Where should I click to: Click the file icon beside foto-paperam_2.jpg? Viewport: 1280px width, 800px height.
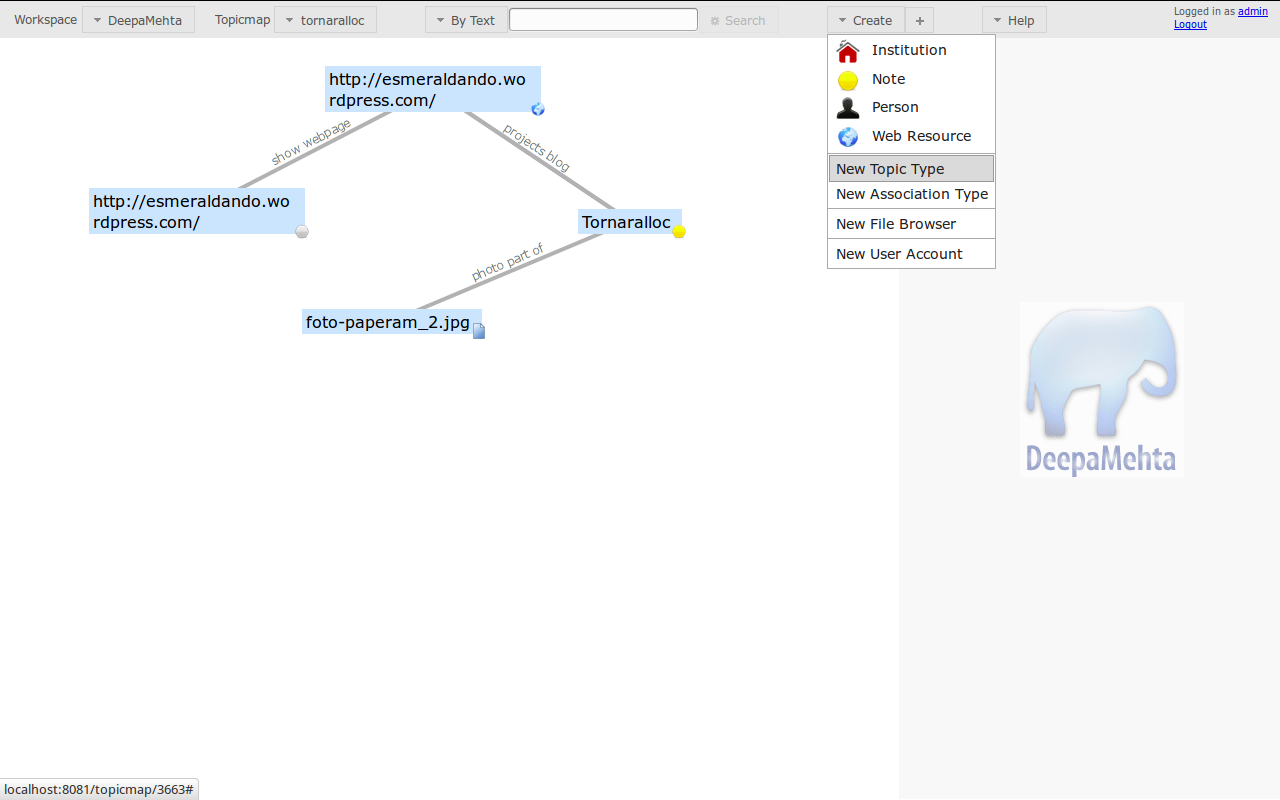tap(478, 331)
